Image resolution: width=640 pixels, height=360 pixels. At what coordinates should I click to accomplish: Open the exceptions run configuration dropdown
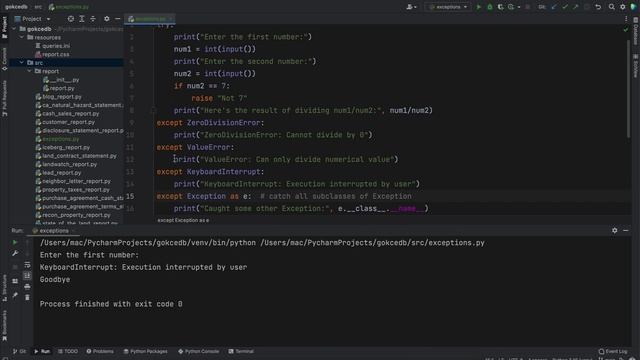[x=448, y=7]
